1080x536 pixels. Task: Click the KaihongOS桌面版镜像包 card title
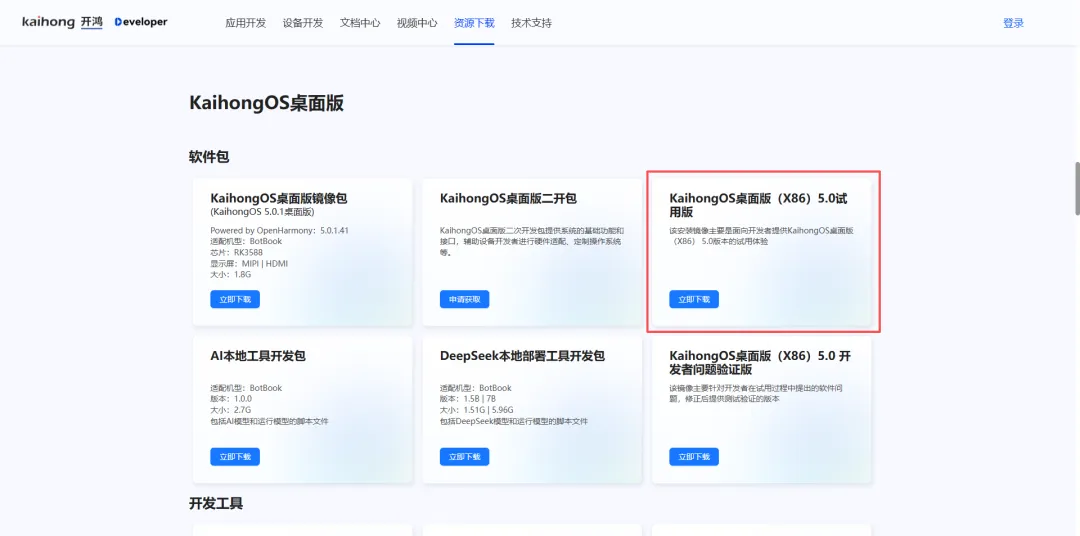[x=279, y=198]
